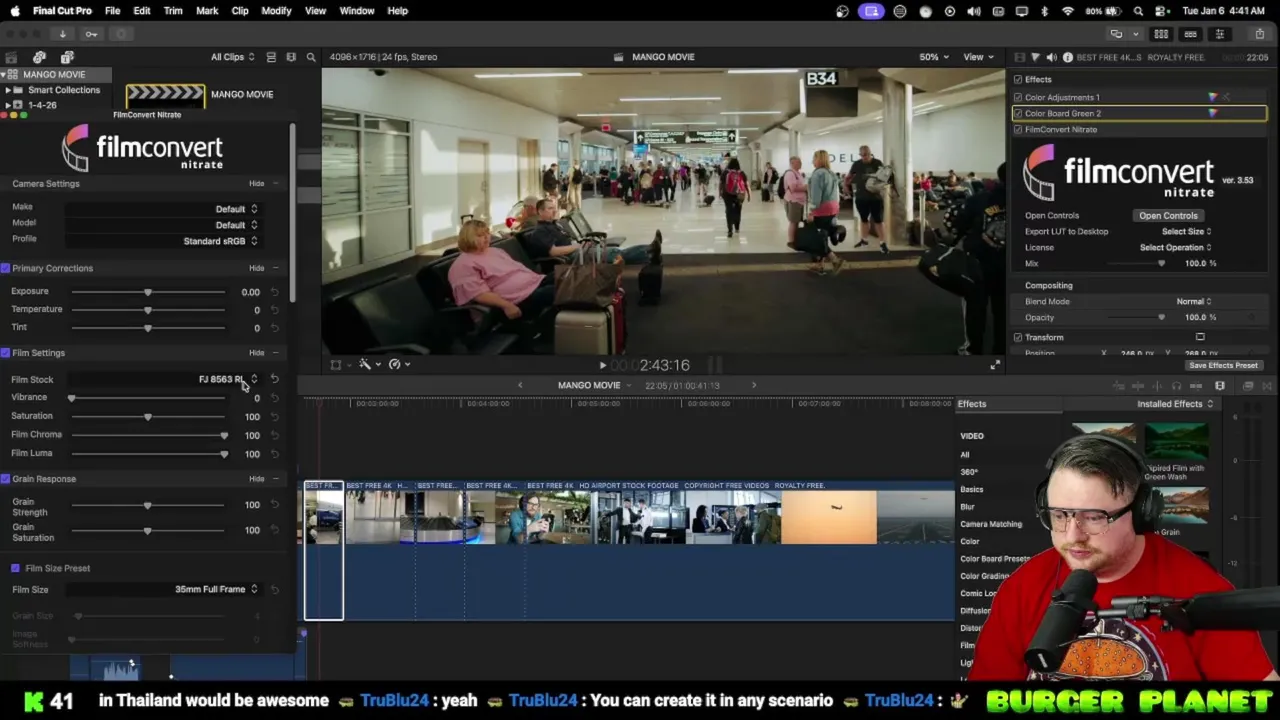This screenshot has width=1280, height=720.
Task: Click the share export icon
Action: coord(1259,34)
